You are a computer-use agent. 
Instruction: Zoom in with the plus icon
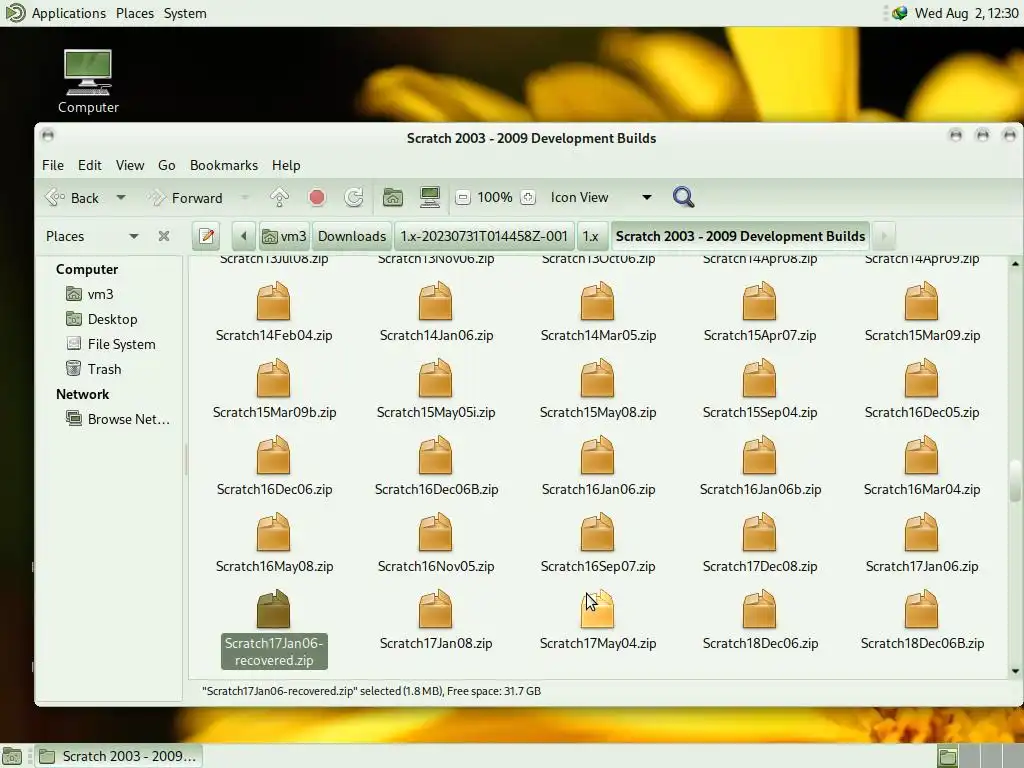pyautogui.click(x=528, y=197)
